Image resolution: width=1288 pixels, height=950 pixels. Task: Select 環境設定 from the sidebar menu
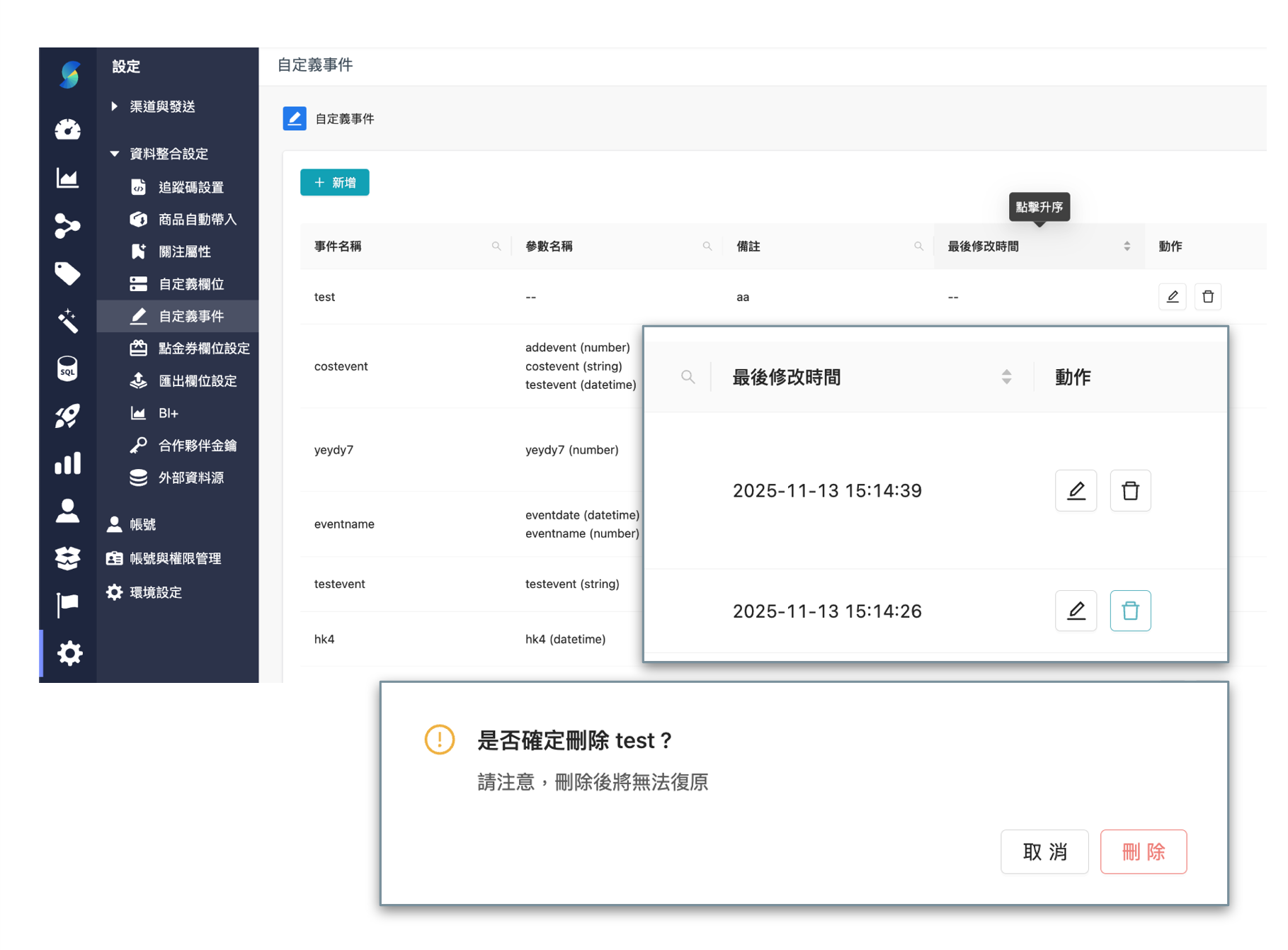[x=156, y=592]
